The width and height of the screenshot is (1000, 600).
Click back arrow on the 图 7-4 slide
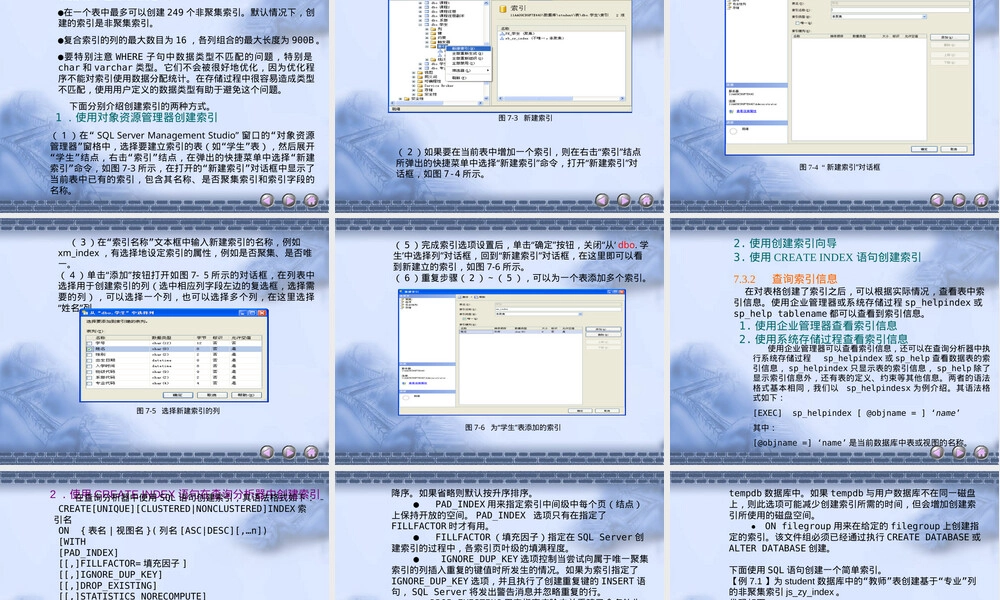pyautogui.click(x=937, y=200)
